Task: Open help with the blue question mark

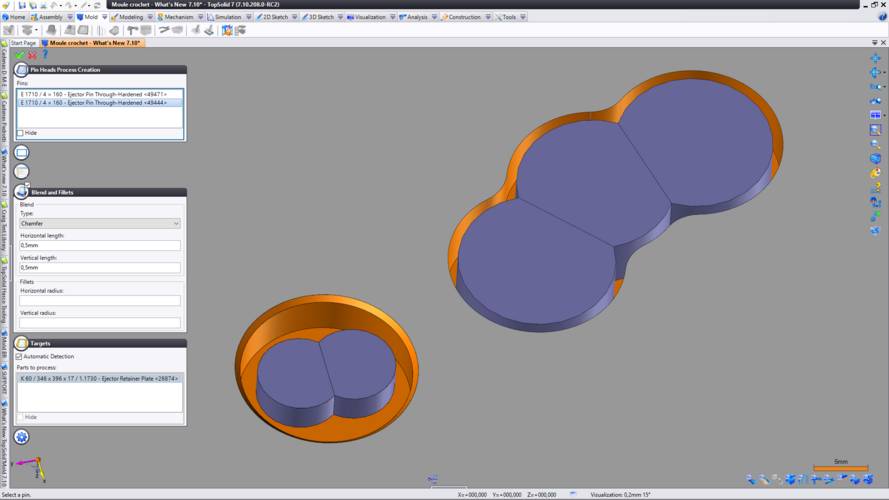Action: tap(44, 55)
